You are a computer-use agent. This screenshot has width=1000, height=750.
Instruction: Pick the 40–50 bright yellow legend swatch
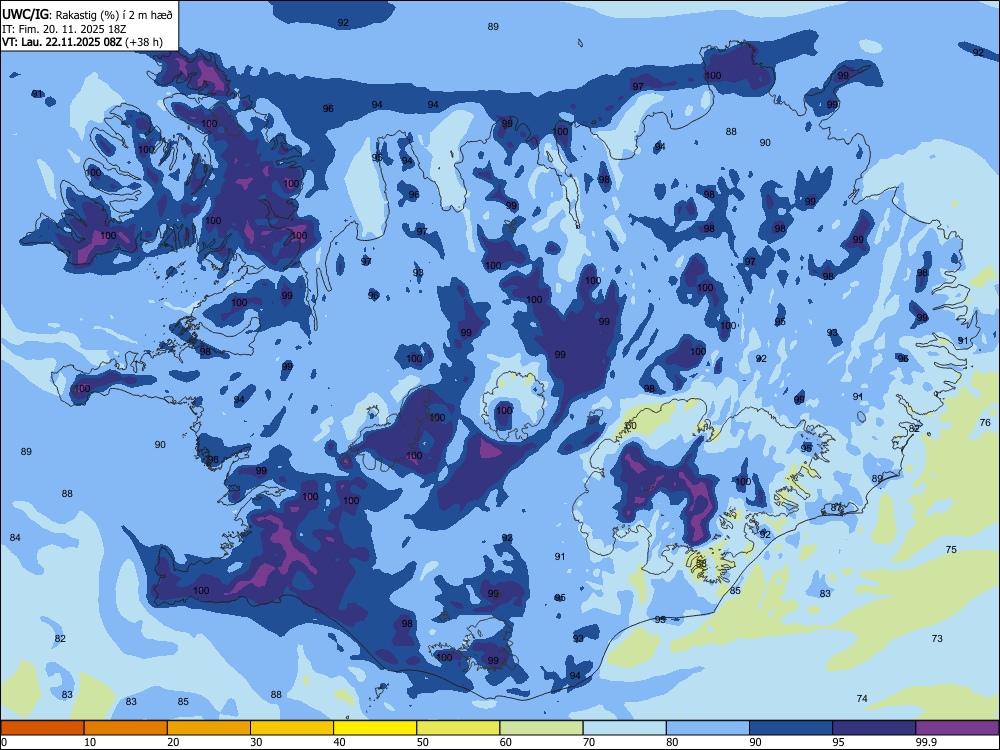[x=375, y=728]
